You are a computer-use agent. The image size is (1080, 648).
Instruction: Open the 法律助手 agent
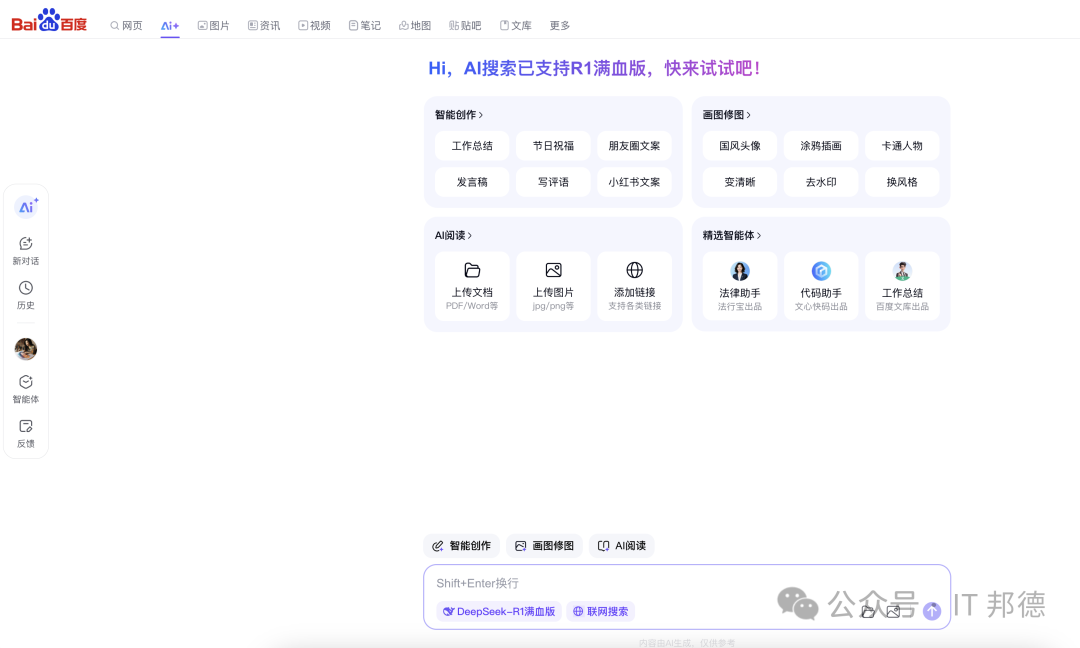click(740, 286)
